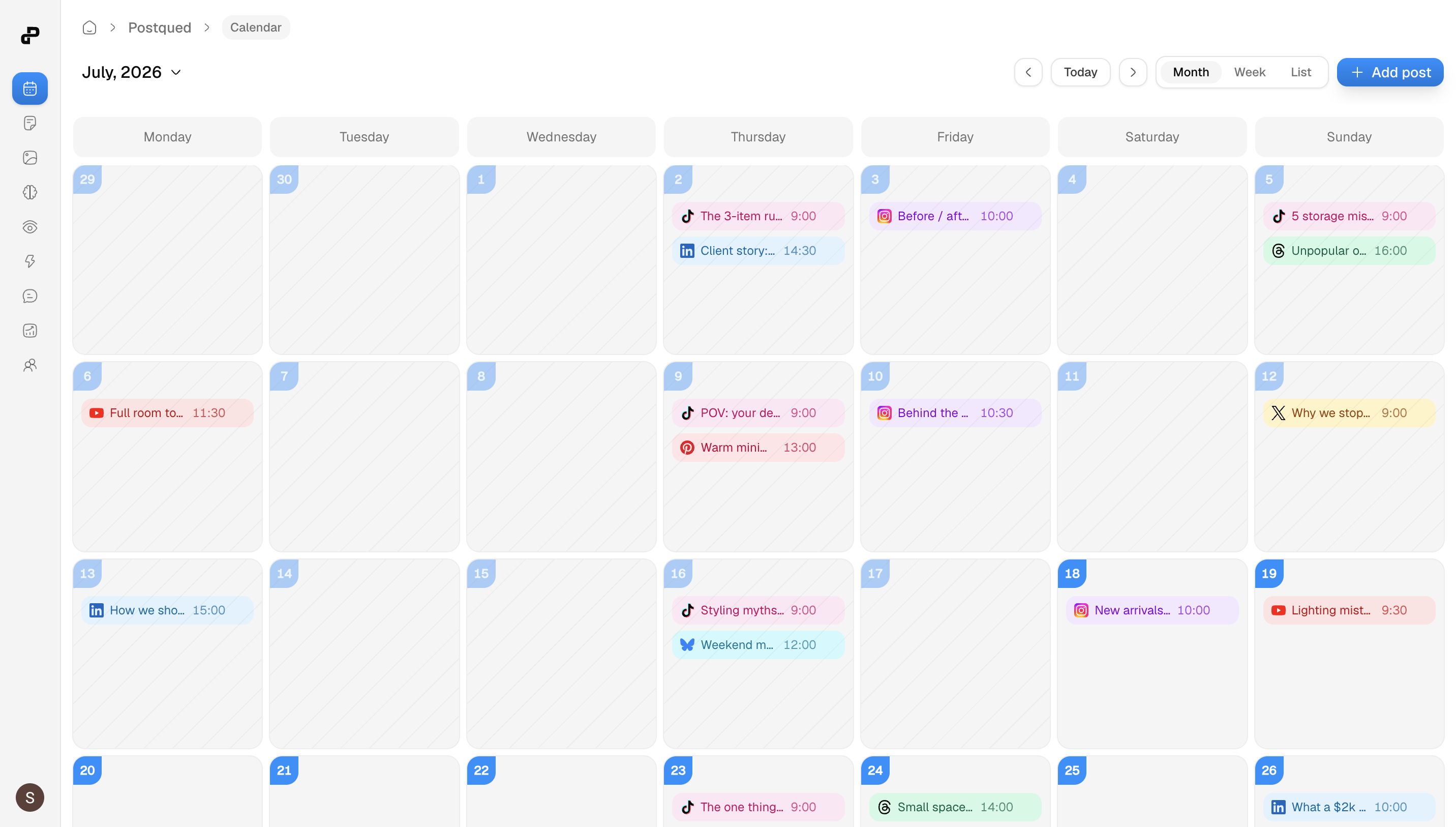Select the day 20 number badge
This screenshot has width=1456, height=827.
coord(87,771)
